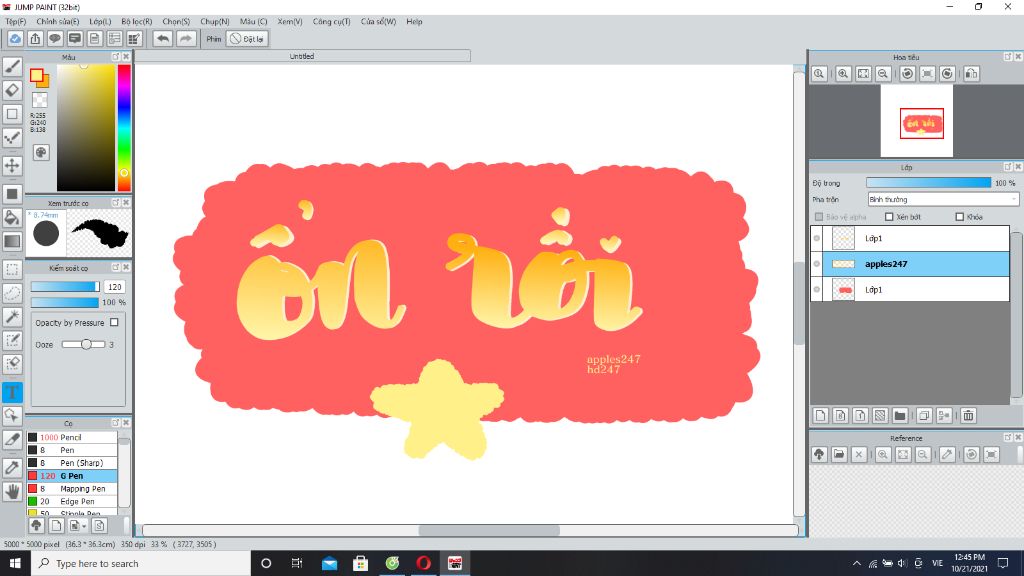Select the Edge Pen brush
1024x576 pixels.
pyautogui.click(x=72, y=502)
